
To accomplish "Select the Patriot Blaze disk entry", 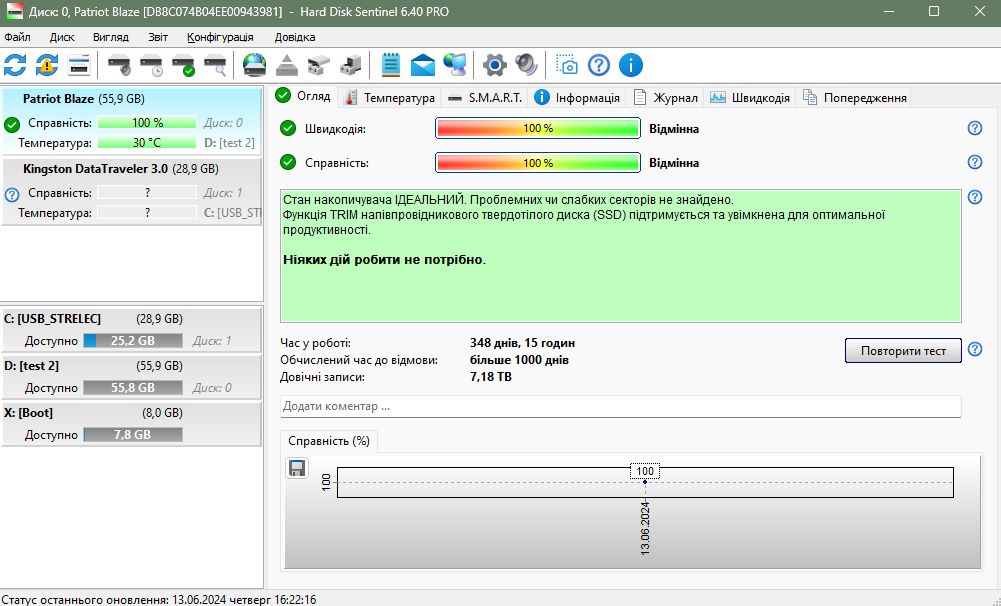I will point(132,121).
